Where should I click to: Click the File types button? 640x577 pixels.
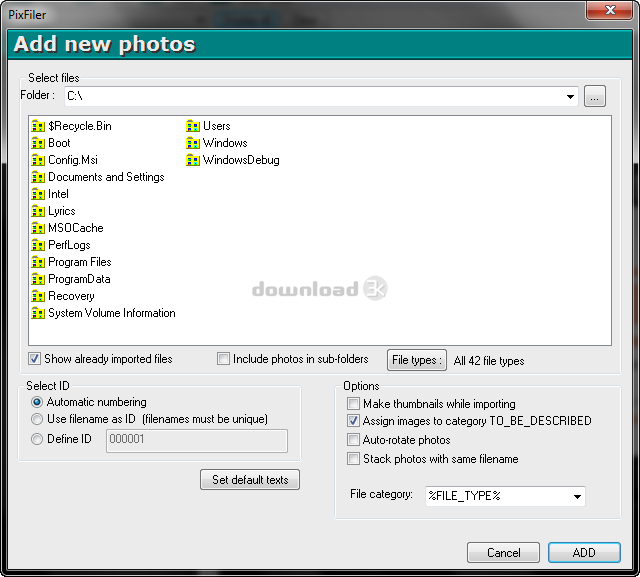click(x=417, y=360)
